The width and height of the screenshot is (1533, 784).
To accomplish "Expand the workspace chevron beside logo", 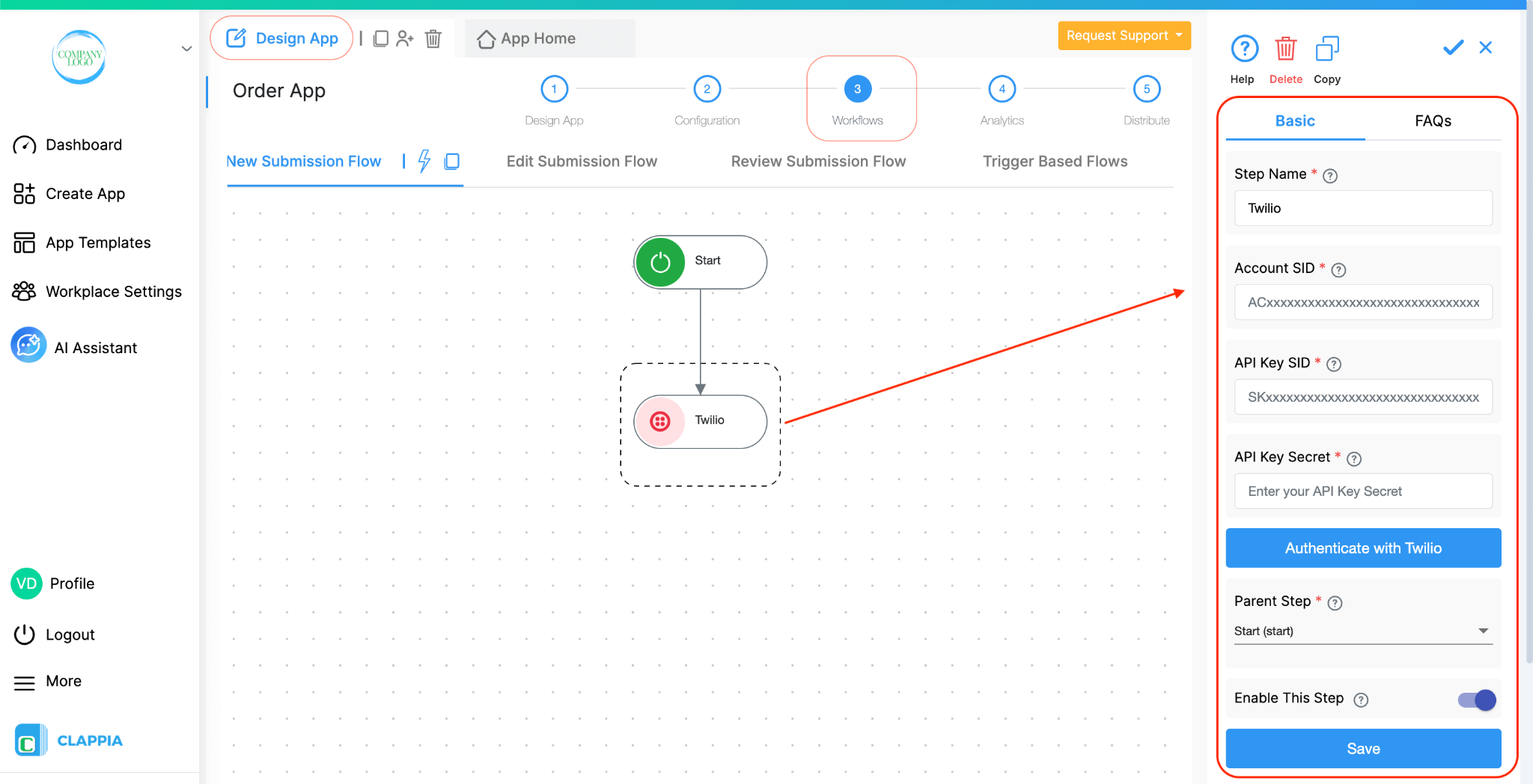I will tap(186, 49).
